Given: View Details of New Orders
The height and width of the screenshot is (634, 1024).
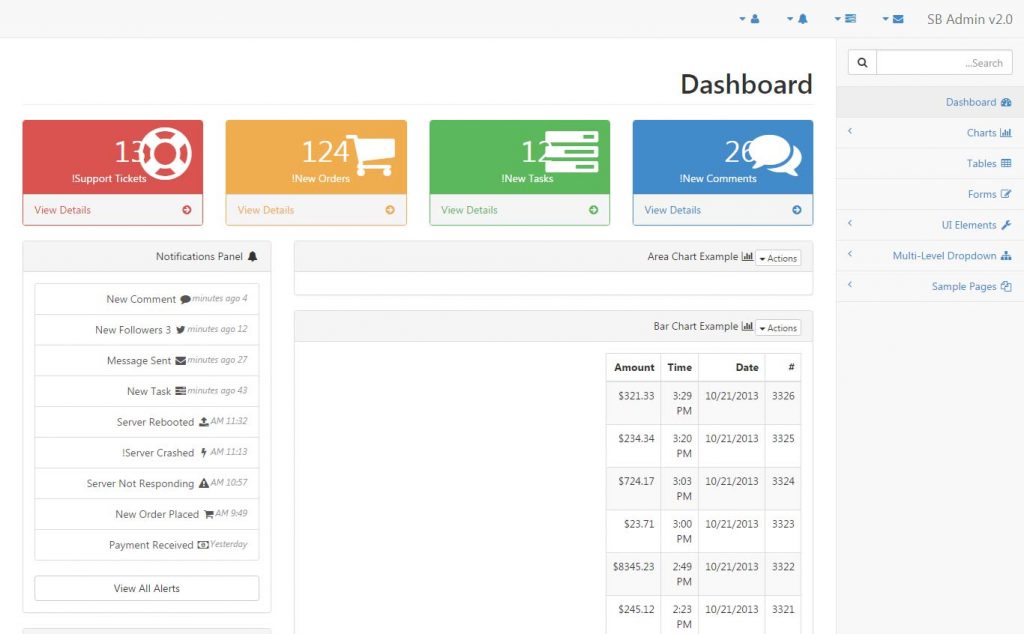Looking at the screenshot, I should (316, 210).
